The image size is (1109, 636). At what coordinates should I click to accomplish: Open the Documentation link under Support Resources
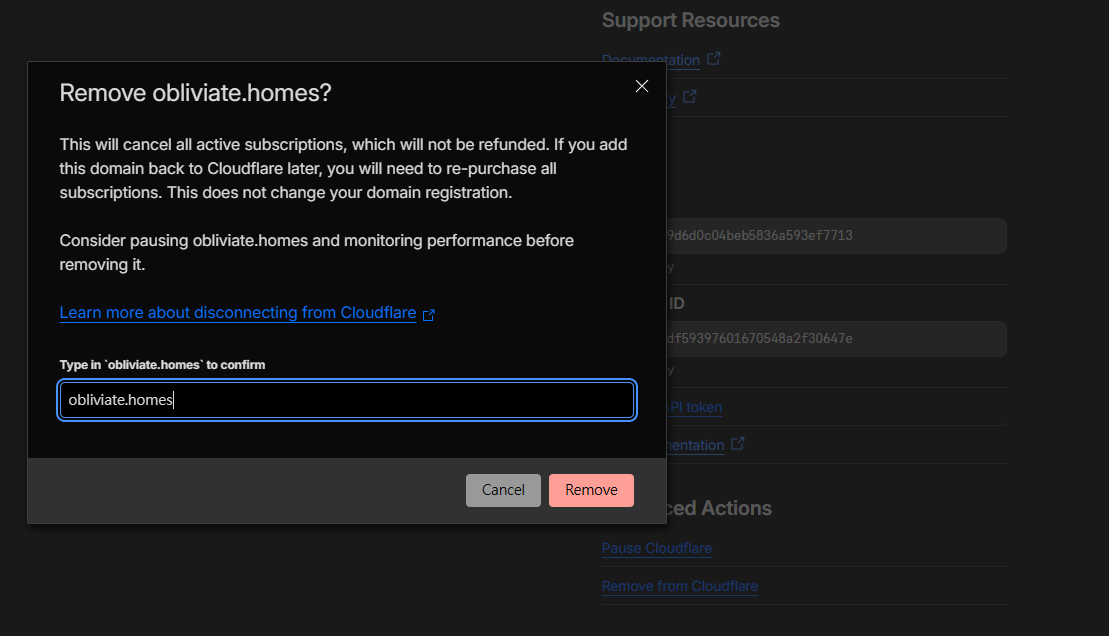[650, 59]
